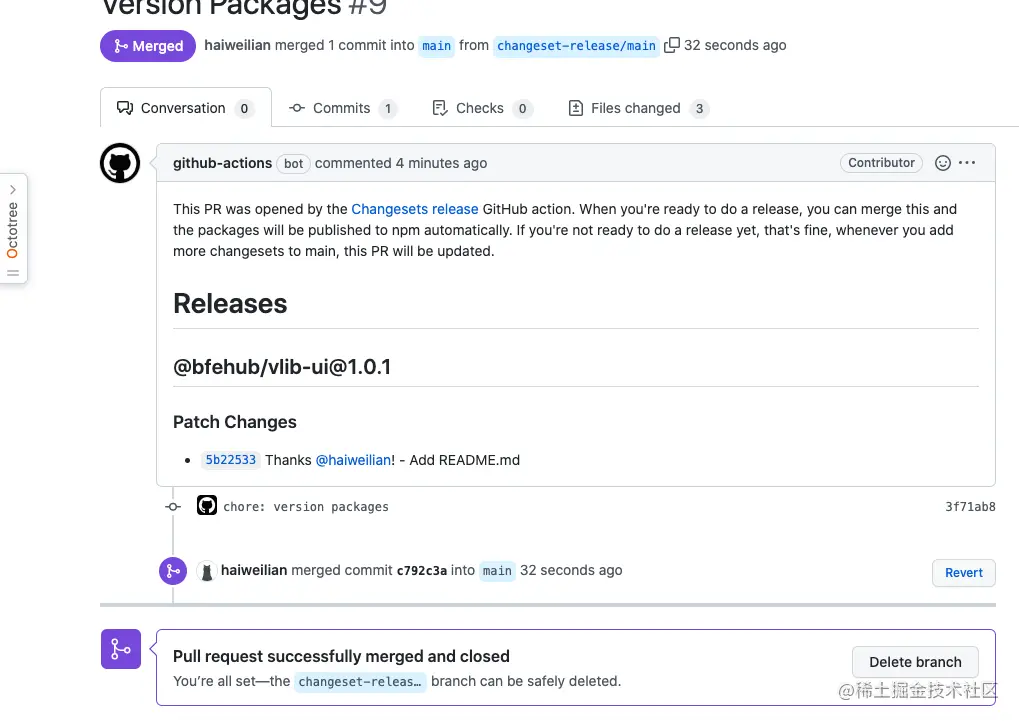
Task: Select the Conversation tab
Action: click(185, 108)
